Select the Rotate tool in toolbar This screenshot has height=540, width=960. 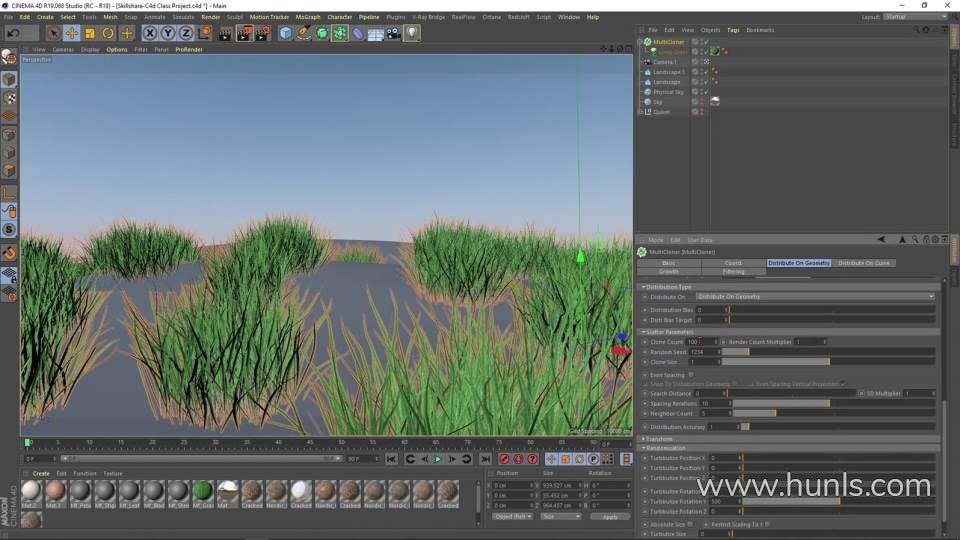point(108,33)
